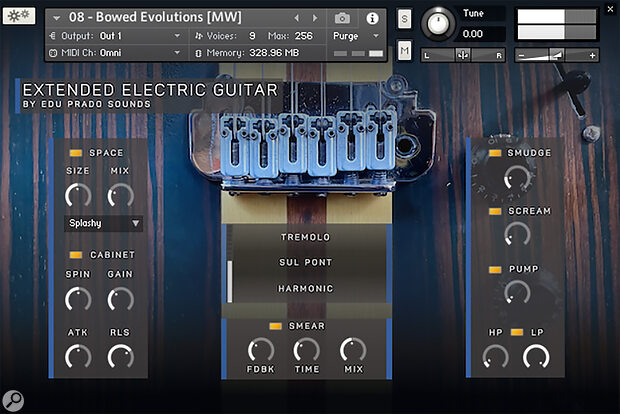This screenshot has height=414, width=620.
Task: Toggle the HP/LP filter on/off
Action: tap(517, 332)
